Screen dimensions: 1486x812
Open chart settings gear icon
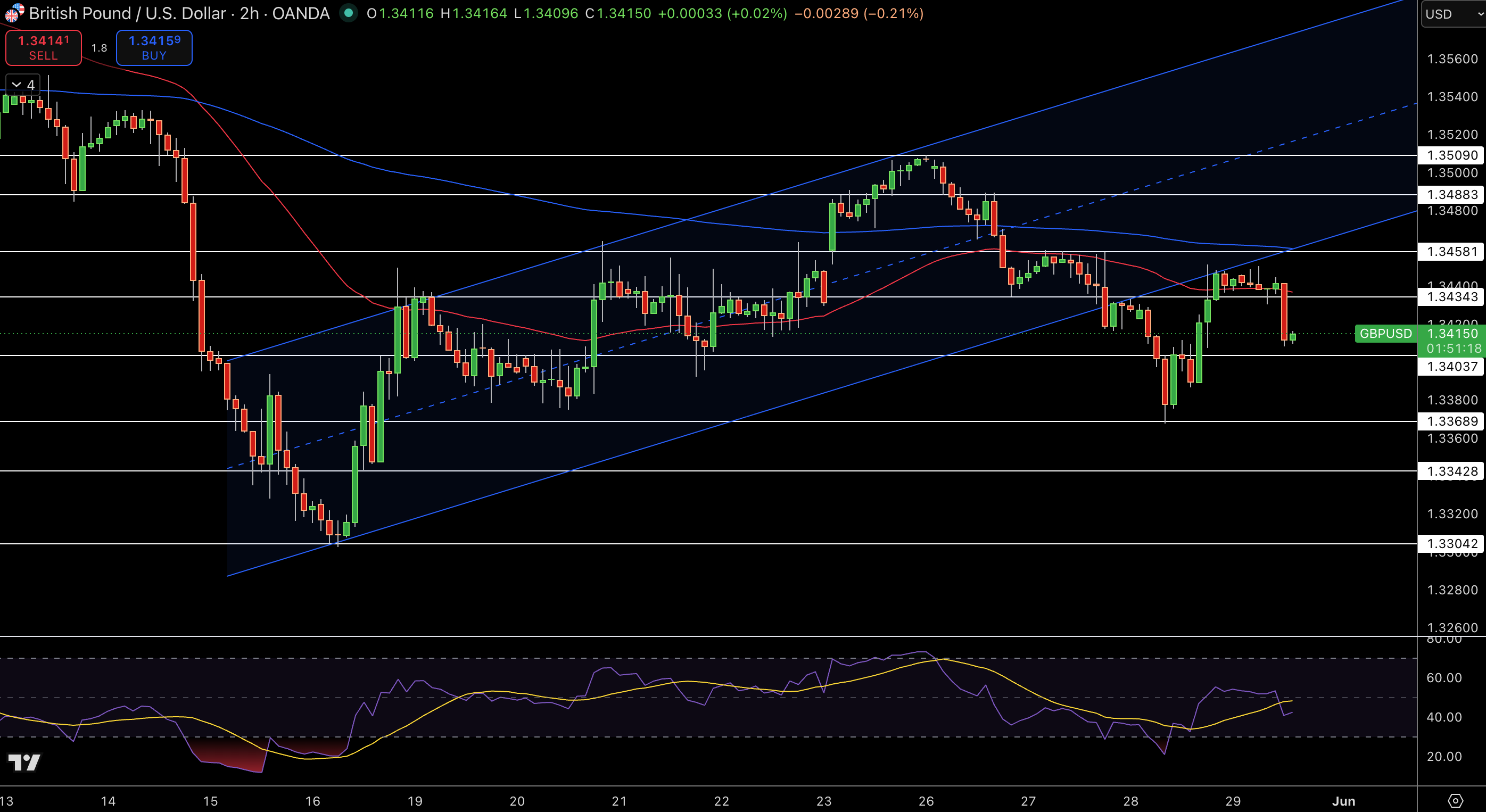(x=1456, y=800)
